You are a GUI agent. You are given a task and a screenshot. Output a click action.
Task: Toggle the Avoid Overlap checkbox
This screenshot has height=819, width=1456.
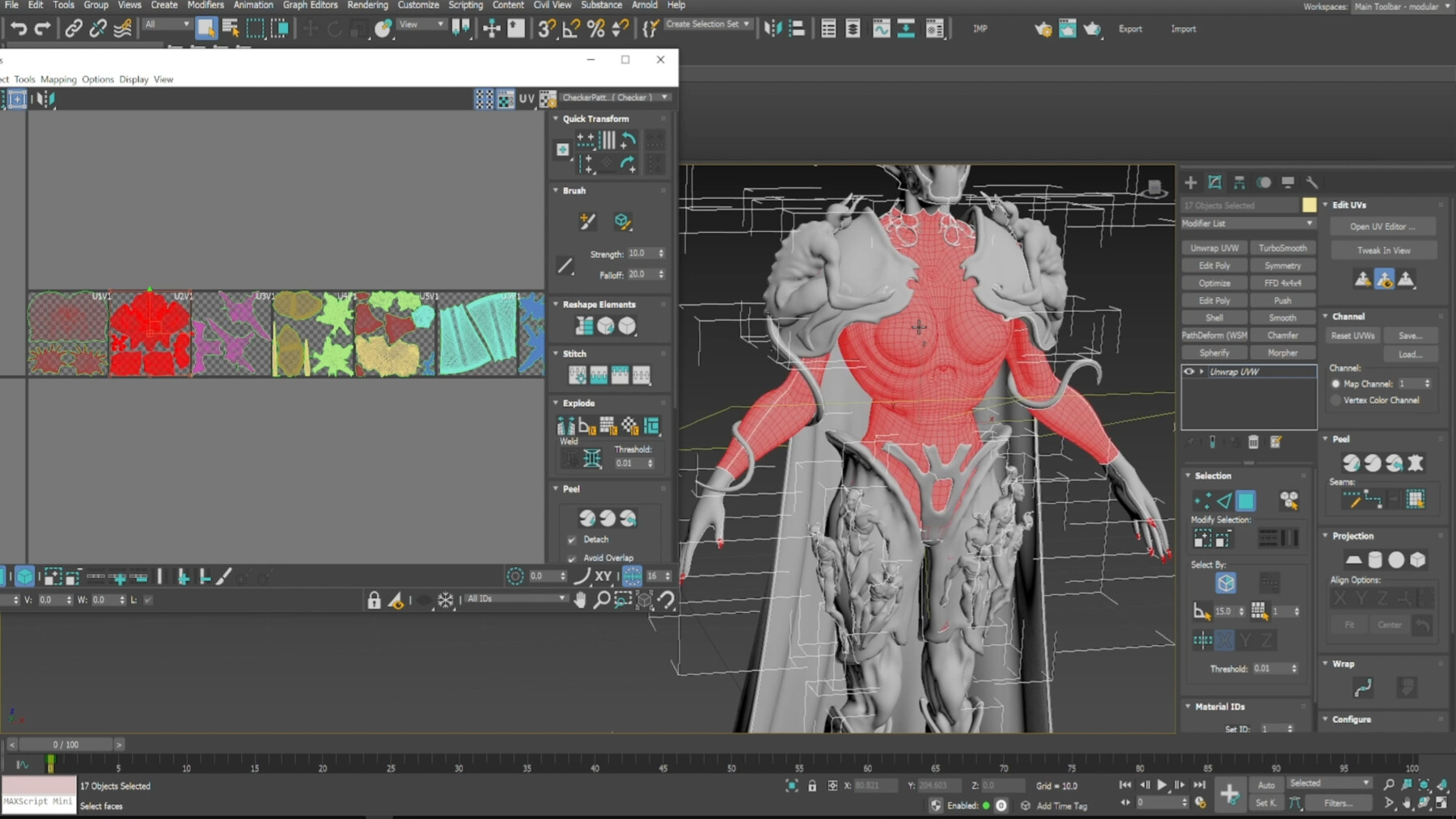571,557
